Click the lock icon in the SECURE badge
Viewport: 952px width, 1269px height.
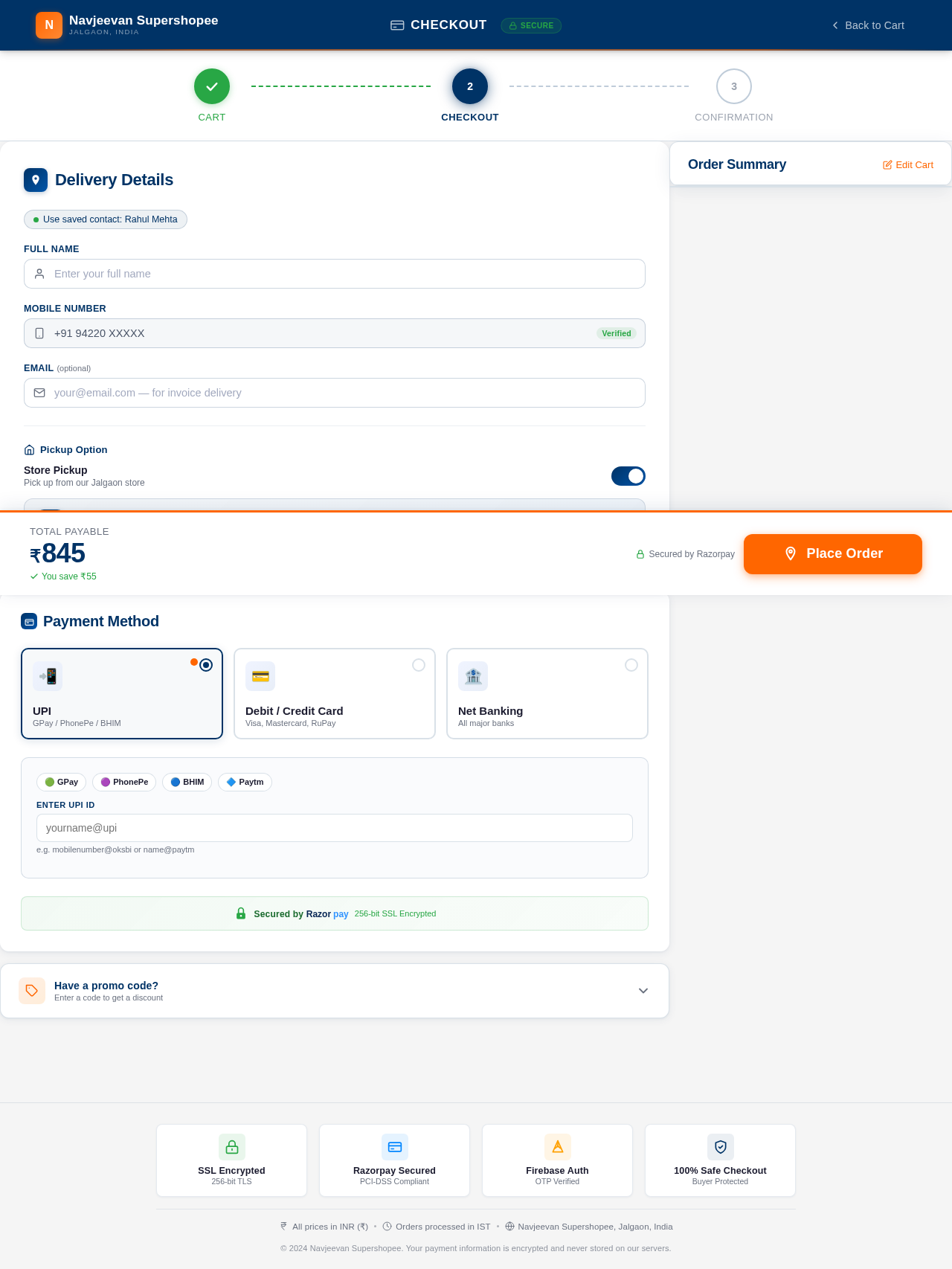(512, 25)
